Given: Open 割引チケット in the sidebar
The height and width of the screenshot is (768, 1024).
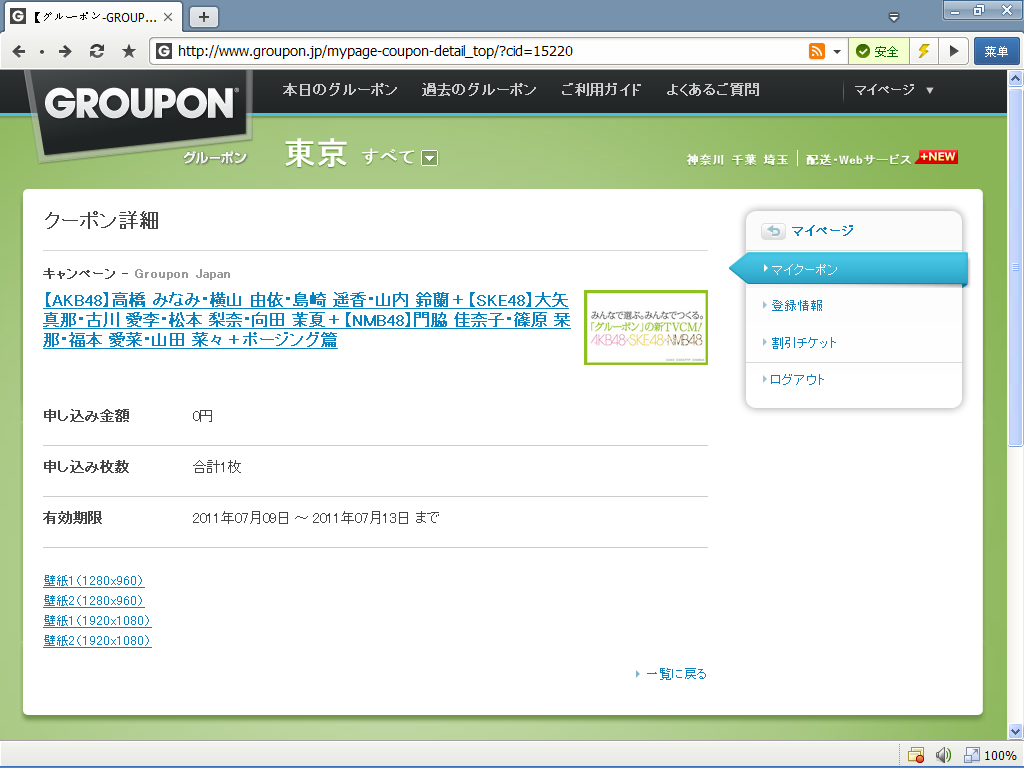Looking at the screenshot, I should click(x=803, y=343).
